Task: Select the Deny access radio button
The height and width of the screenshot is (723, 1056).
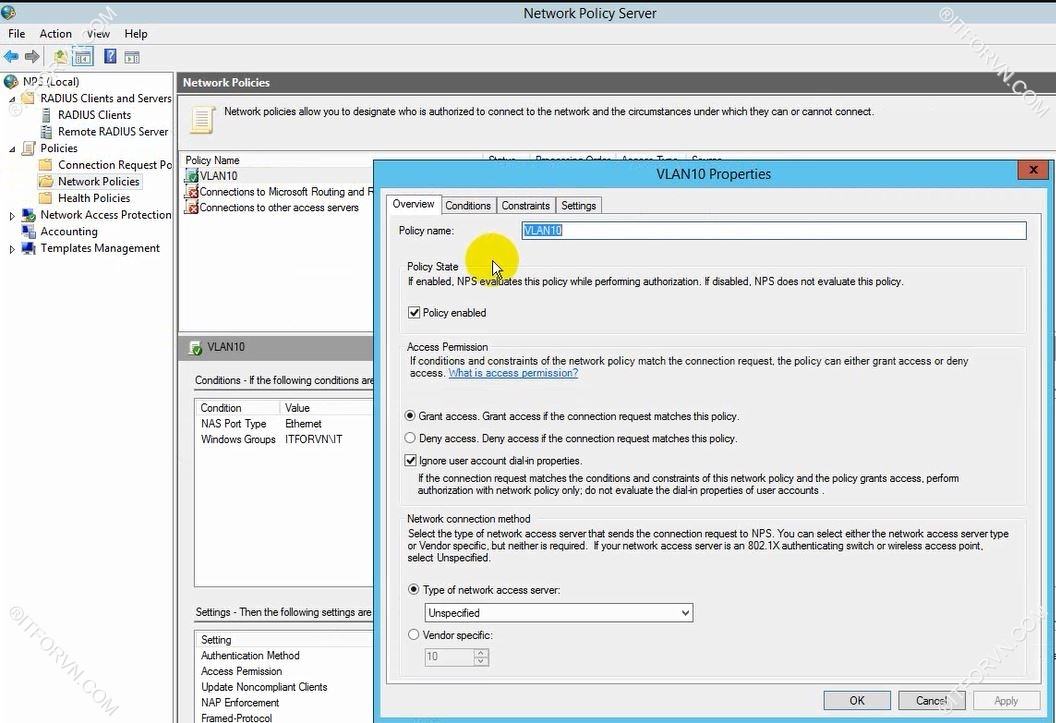Action: (410, 438)
